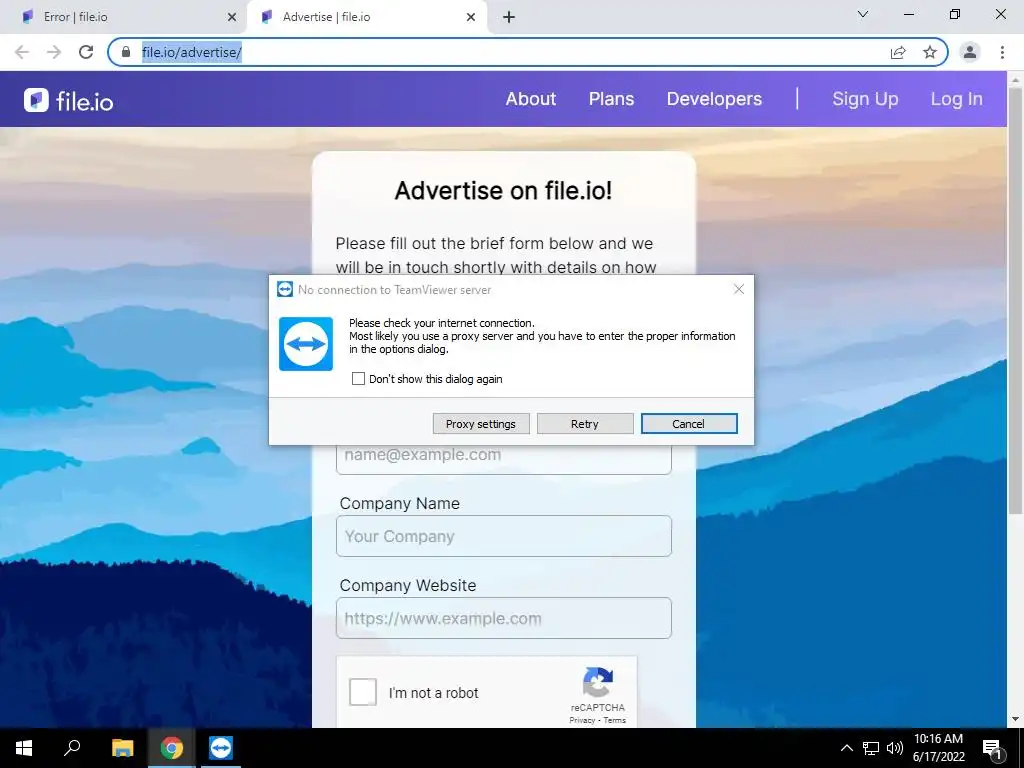
Task: Open the share page icon
Action: [x=898, y=52]
